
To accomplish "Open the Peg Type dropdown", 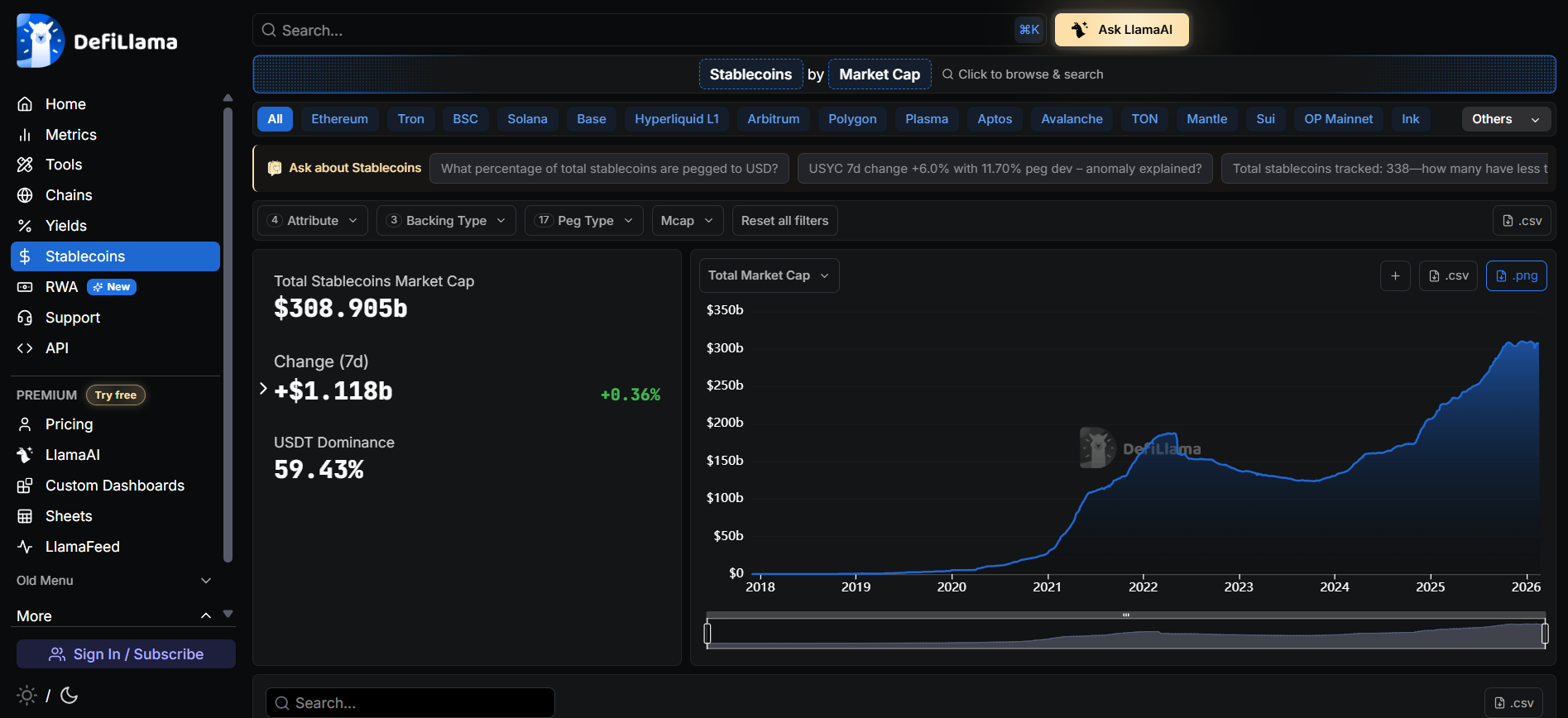I will click(x=584, y=221).
